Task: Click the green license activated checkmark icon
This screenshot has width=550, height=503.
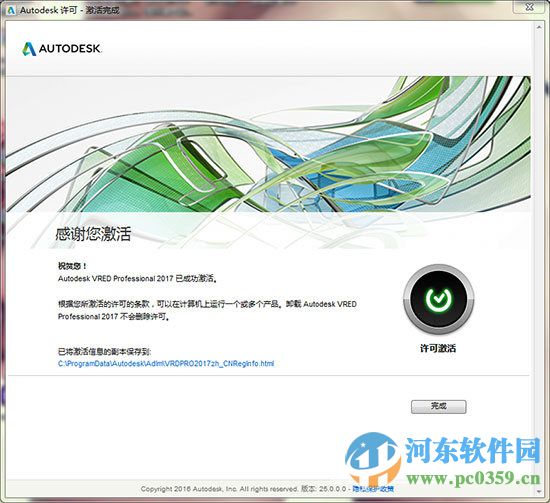Action: (x=438, y=299)
